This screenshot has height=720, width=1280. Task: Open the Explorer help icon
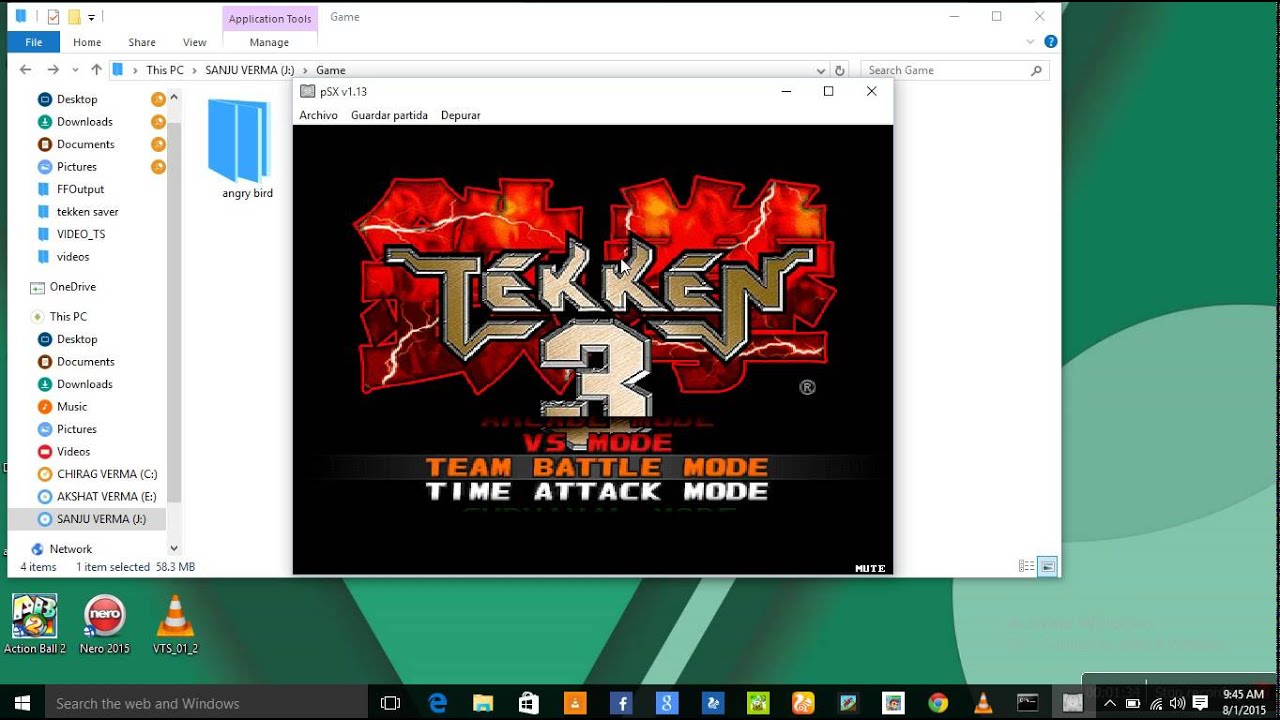tap(1050, 42)
